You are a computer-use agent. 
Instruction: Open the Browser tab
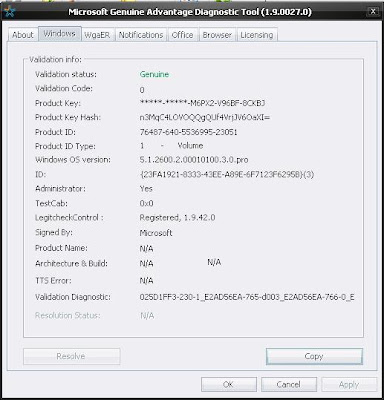click(217, 35)
